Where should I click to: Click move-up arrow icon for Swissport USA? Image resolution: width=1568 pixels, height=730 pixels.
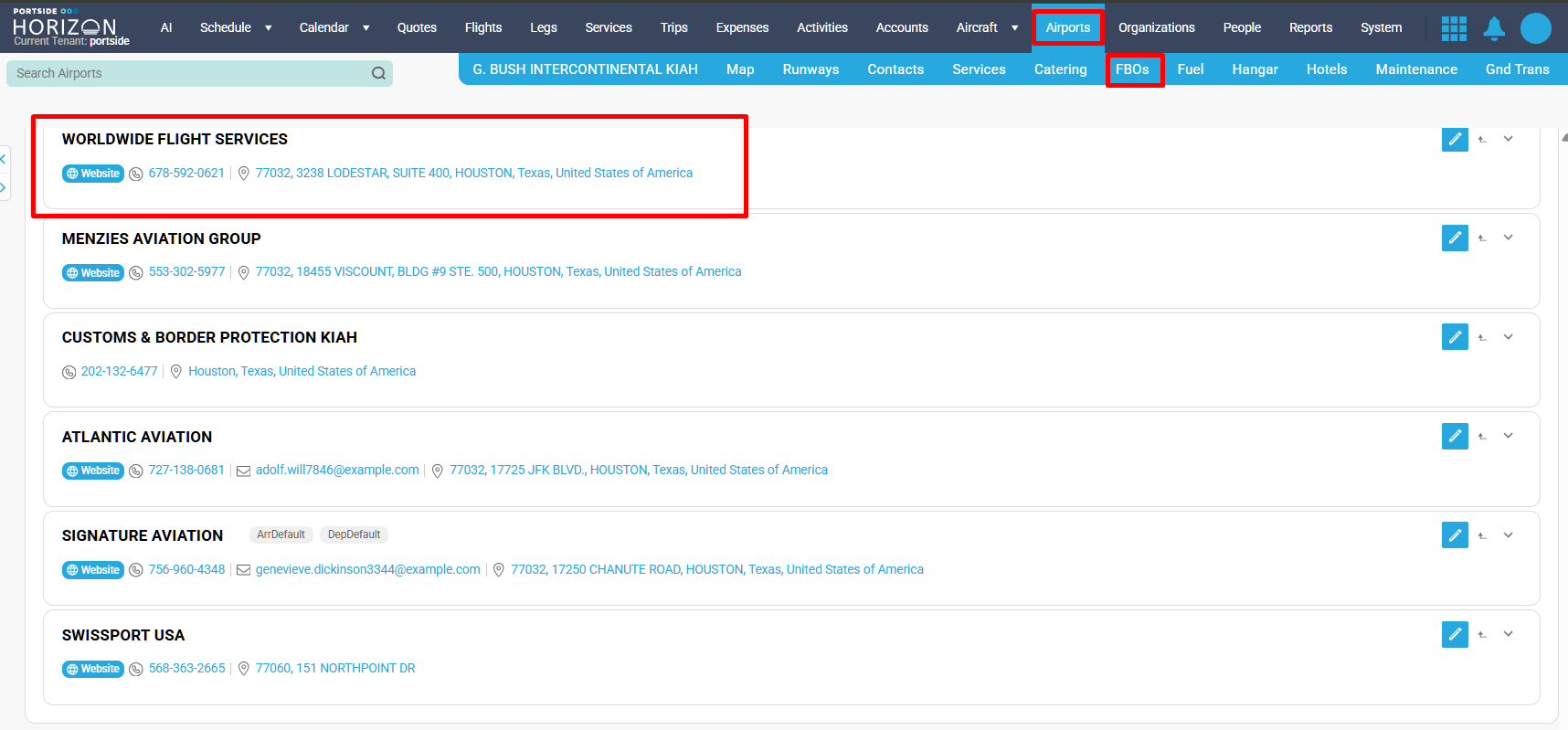pyautogui.click(x=1482, y=635)
